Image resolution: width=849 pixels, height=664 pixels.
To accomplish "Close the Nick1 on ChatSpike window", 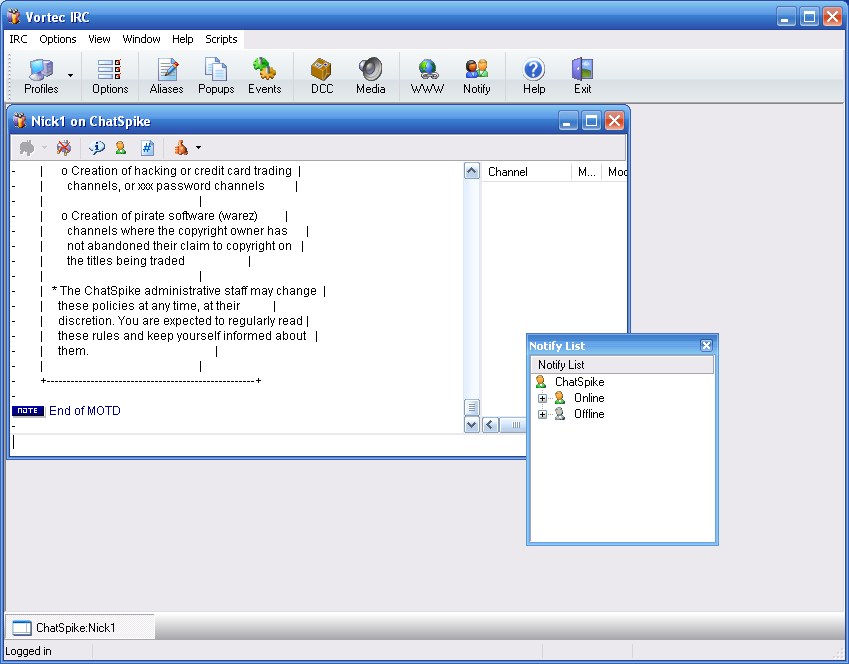I will point(614,121).
